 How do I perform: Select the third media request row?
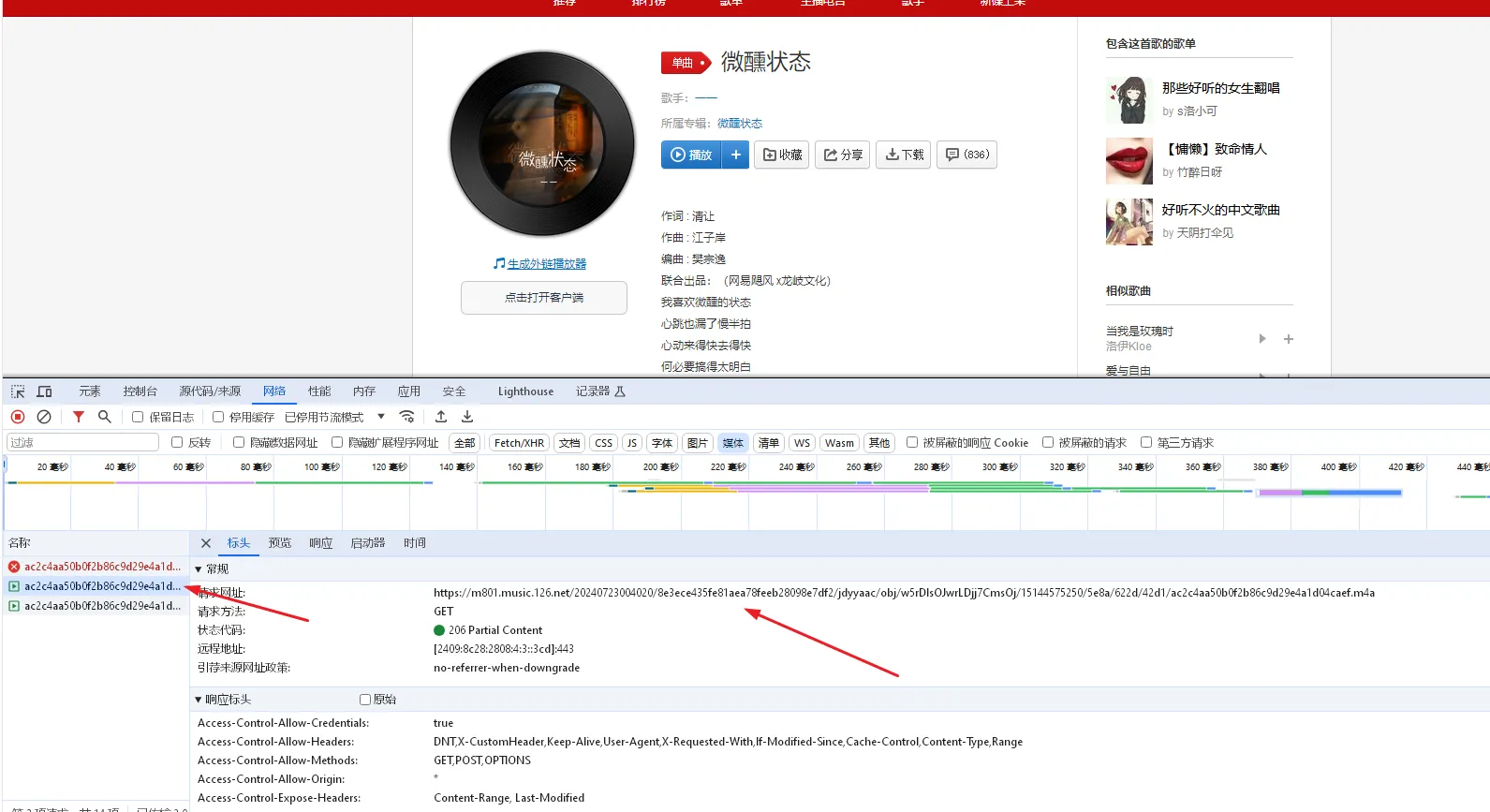coord(95,606)
